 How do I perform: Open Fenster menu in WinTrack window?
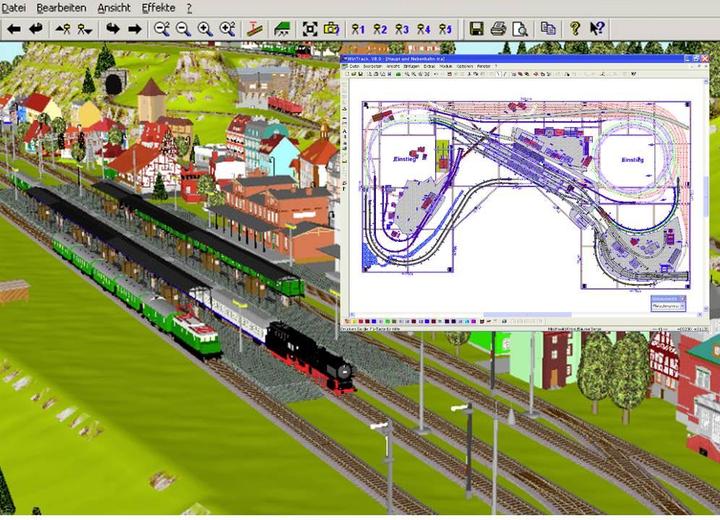484,66
